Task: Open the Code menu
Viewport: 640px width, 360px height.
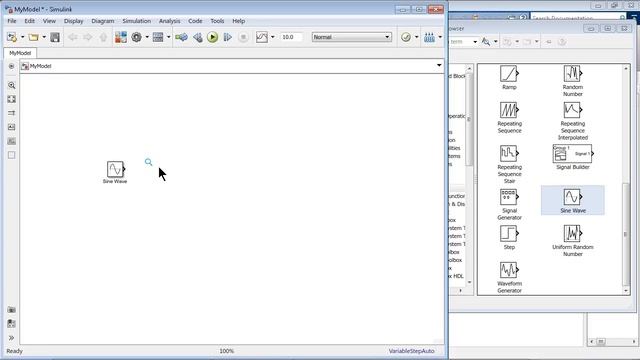Action: [195, 21]
